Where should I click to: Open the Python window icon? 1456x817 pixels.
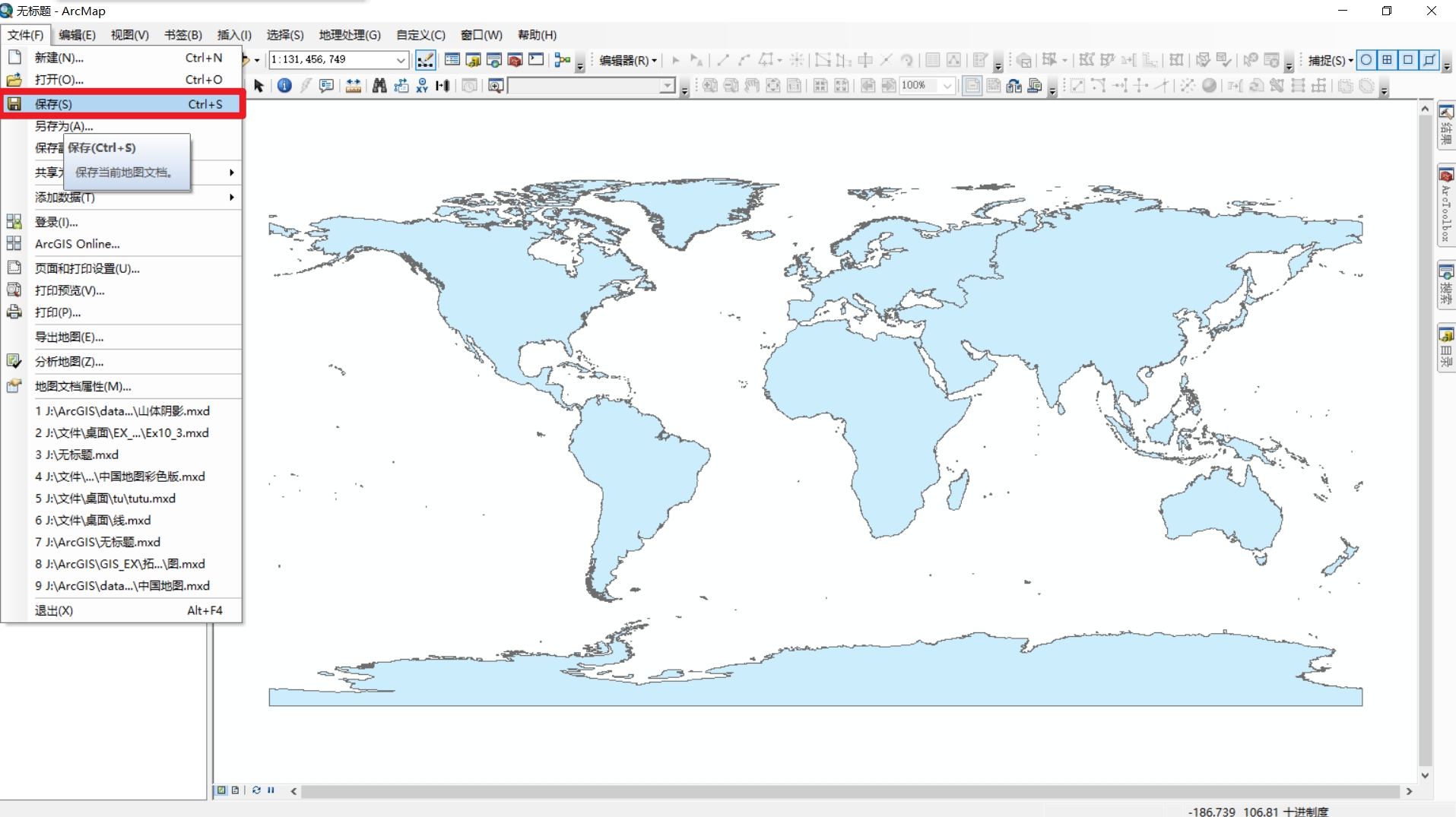[536, 60]
